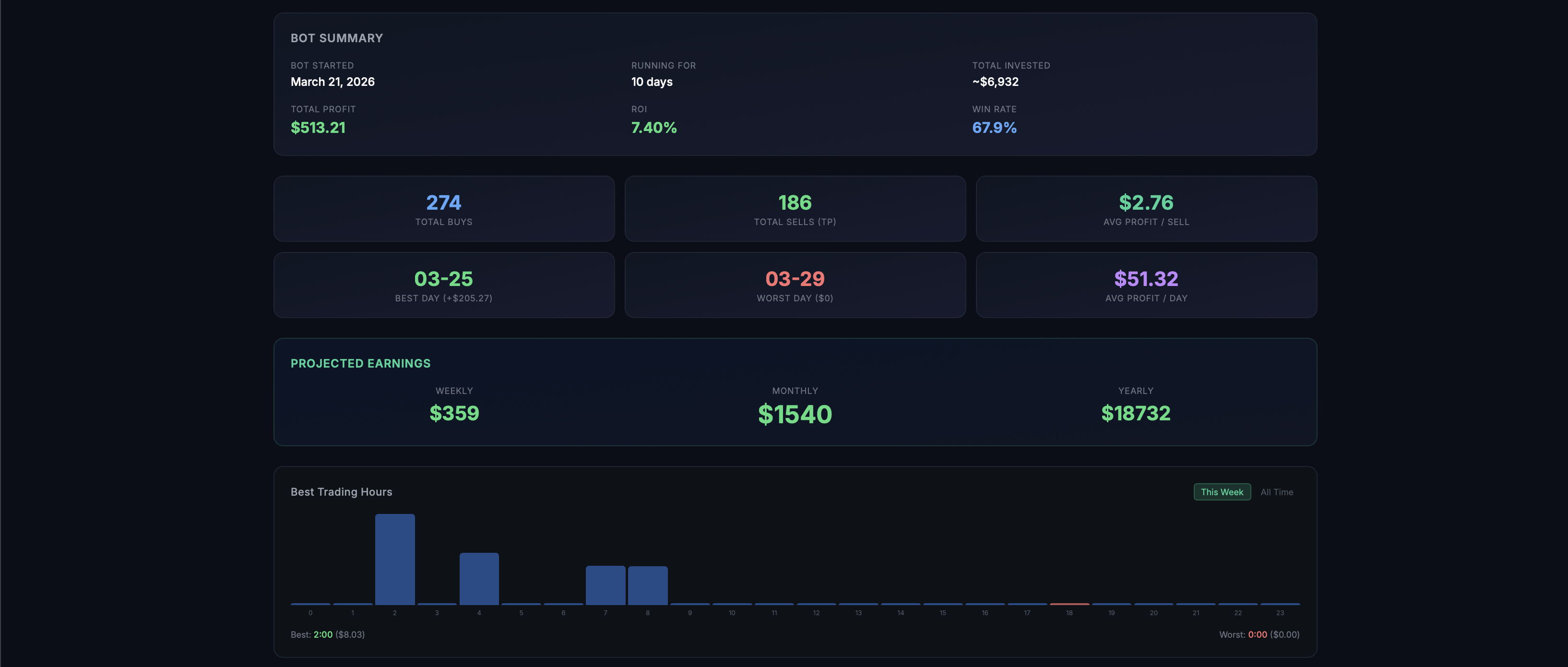
Task: Click the Monthly $1540 projection
Action: point(795,414)
